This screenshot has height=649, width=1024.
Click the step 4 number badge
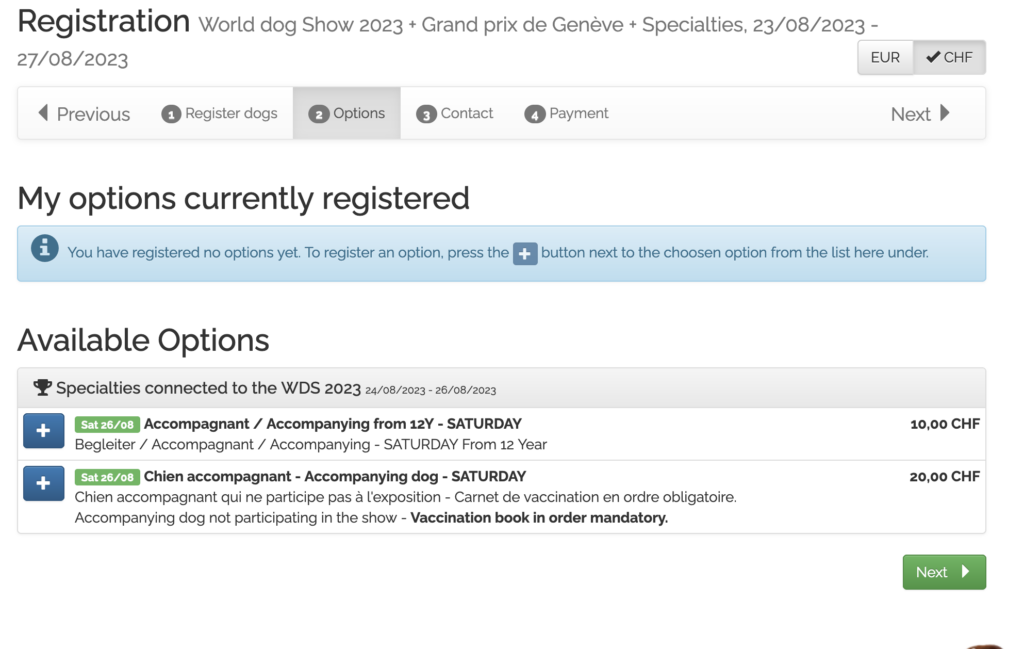(534, 114)
